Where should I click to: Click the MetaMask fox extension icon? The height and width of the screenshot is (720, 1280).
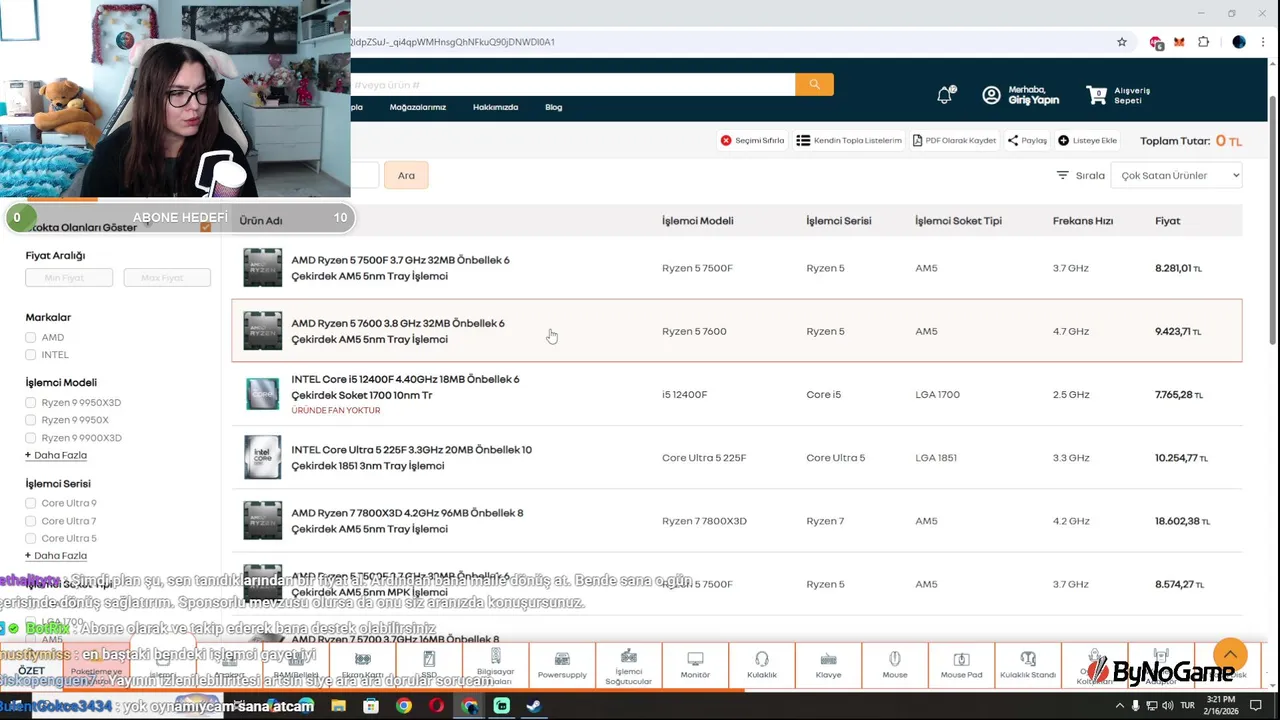coord(1179,42)
